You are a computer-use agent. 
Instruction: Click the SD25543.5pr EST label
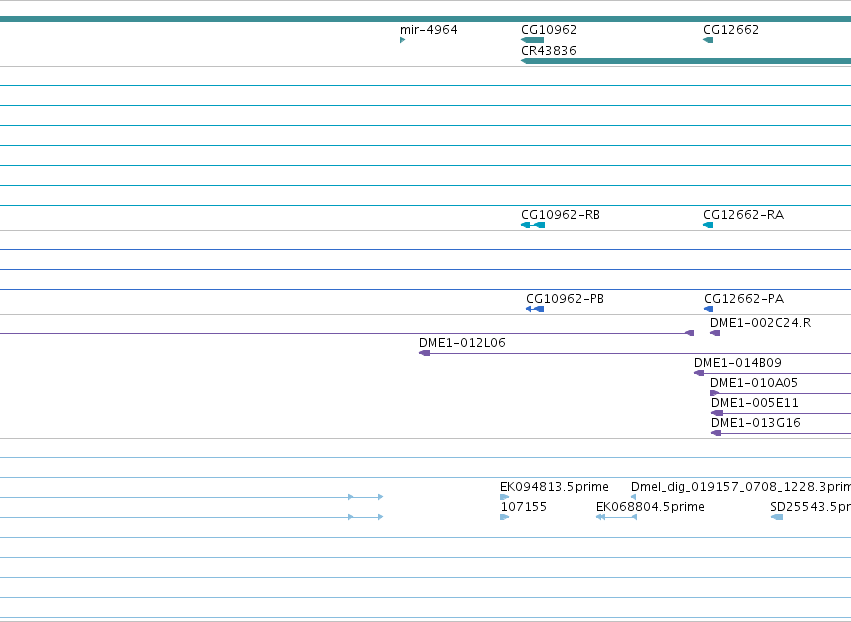pyautogui.click(x=810, y=507)
